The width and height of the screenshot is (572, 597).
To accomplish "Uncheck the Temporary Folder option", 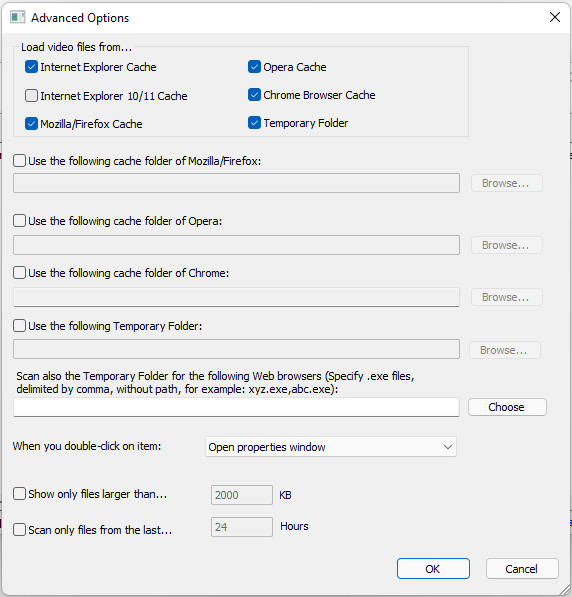I will pos(254,123).
